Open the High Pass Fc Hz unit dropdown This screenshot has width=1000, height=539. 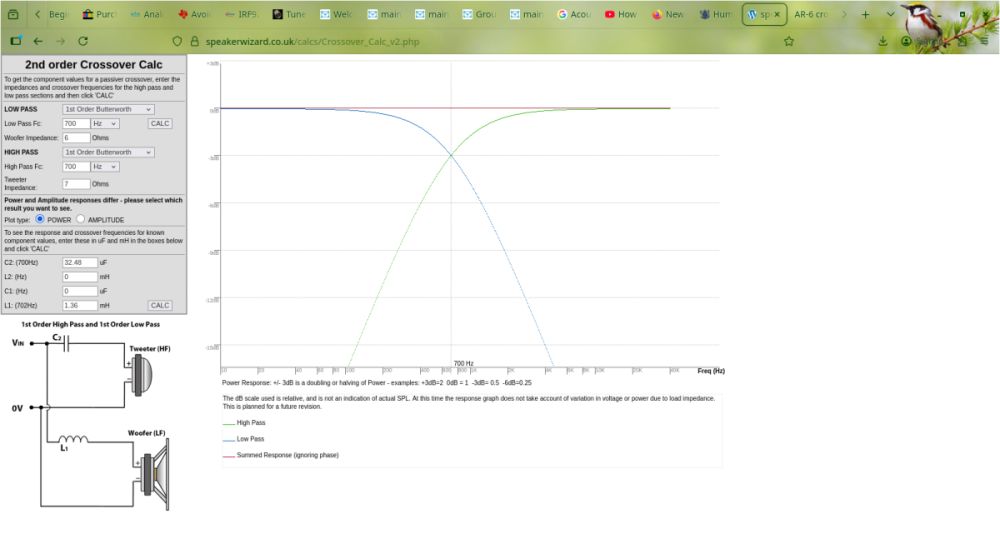(105, 166)
